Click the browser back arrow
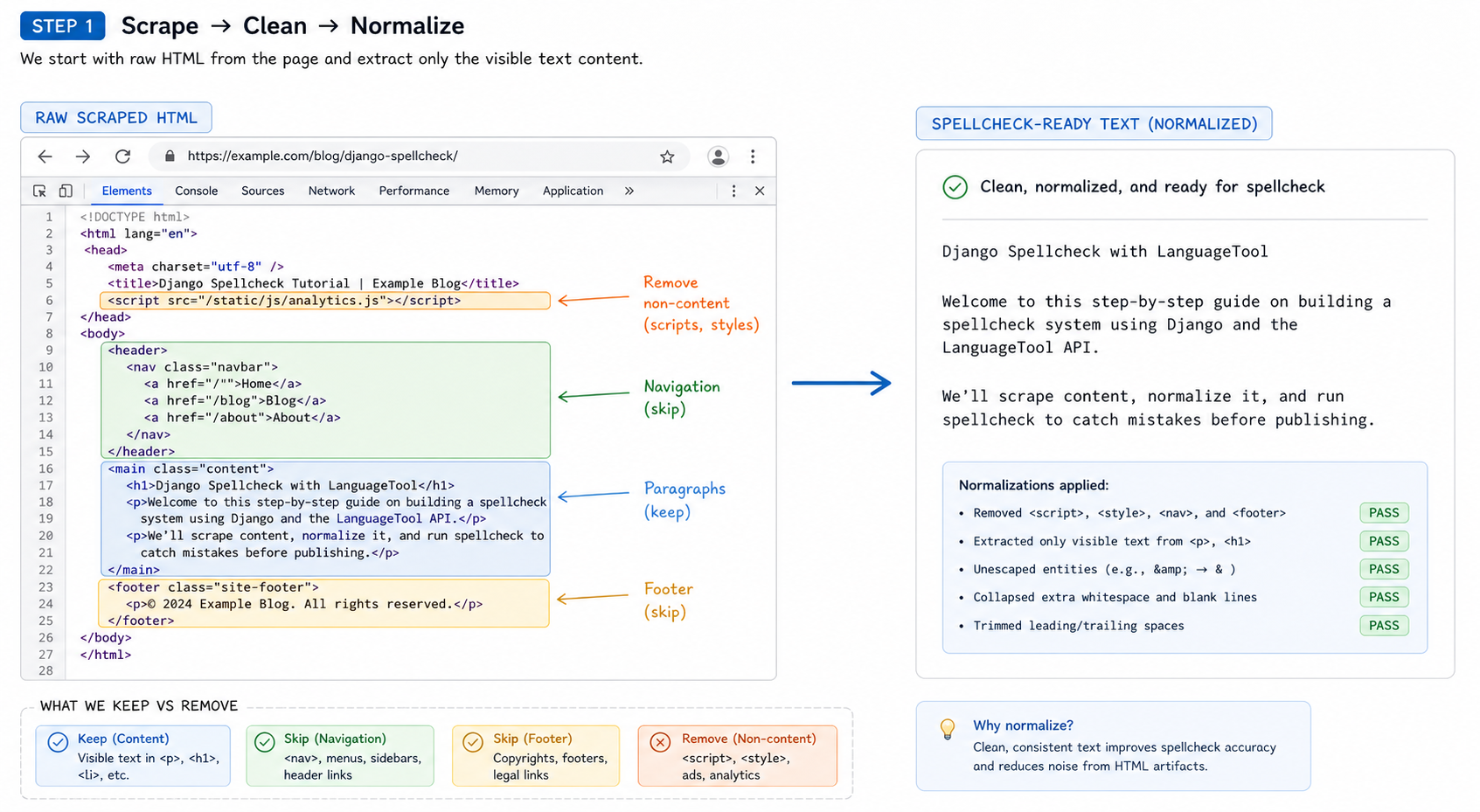This screenshot has width=1480, height=812. 45,156
